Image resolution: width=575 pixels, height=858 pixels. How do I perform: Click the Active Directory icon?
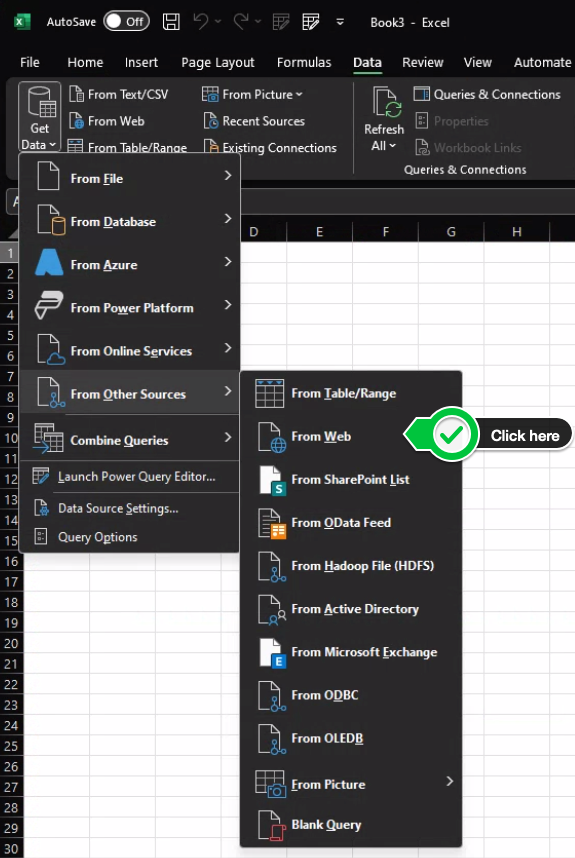pos(272,610)
